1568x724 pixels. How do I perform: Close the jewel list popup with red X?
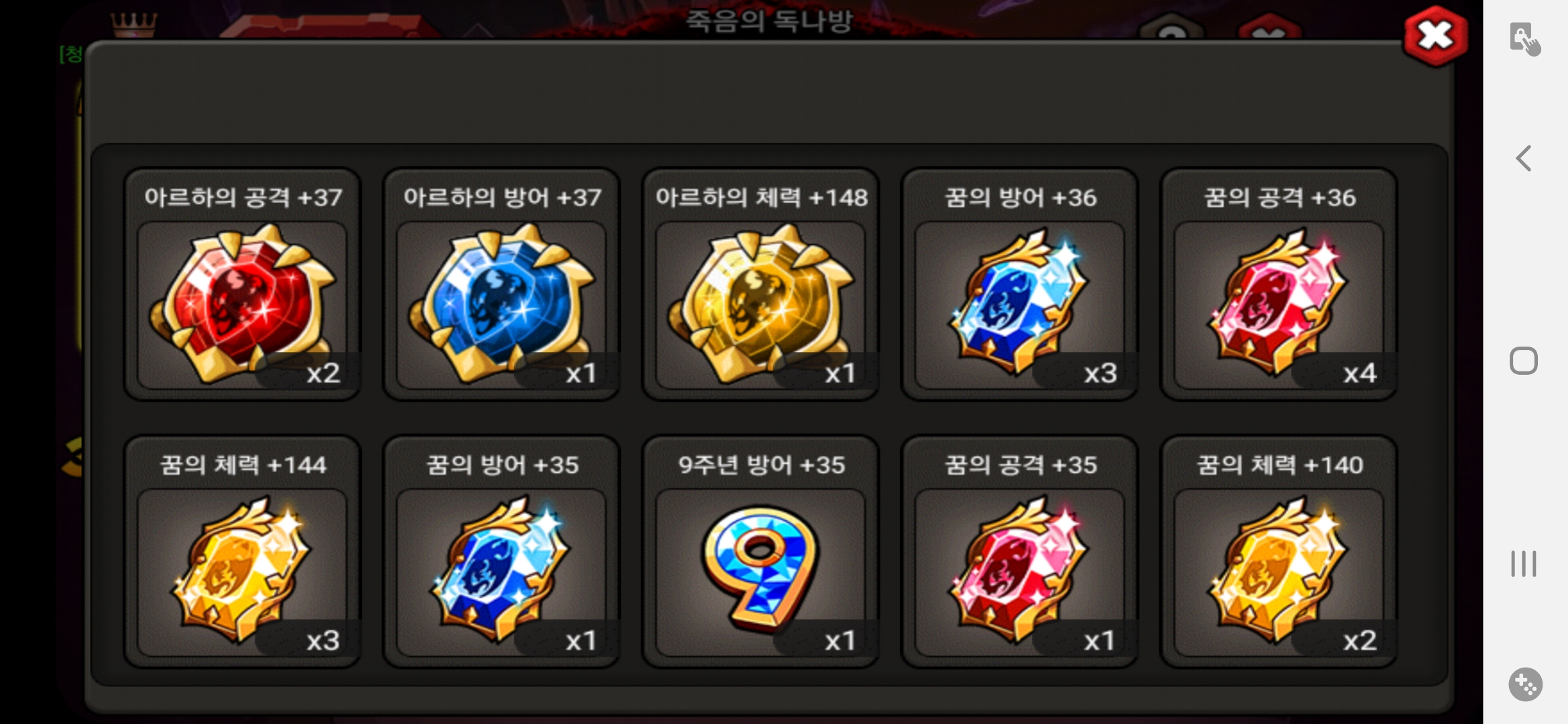[x=1435, y=36]
